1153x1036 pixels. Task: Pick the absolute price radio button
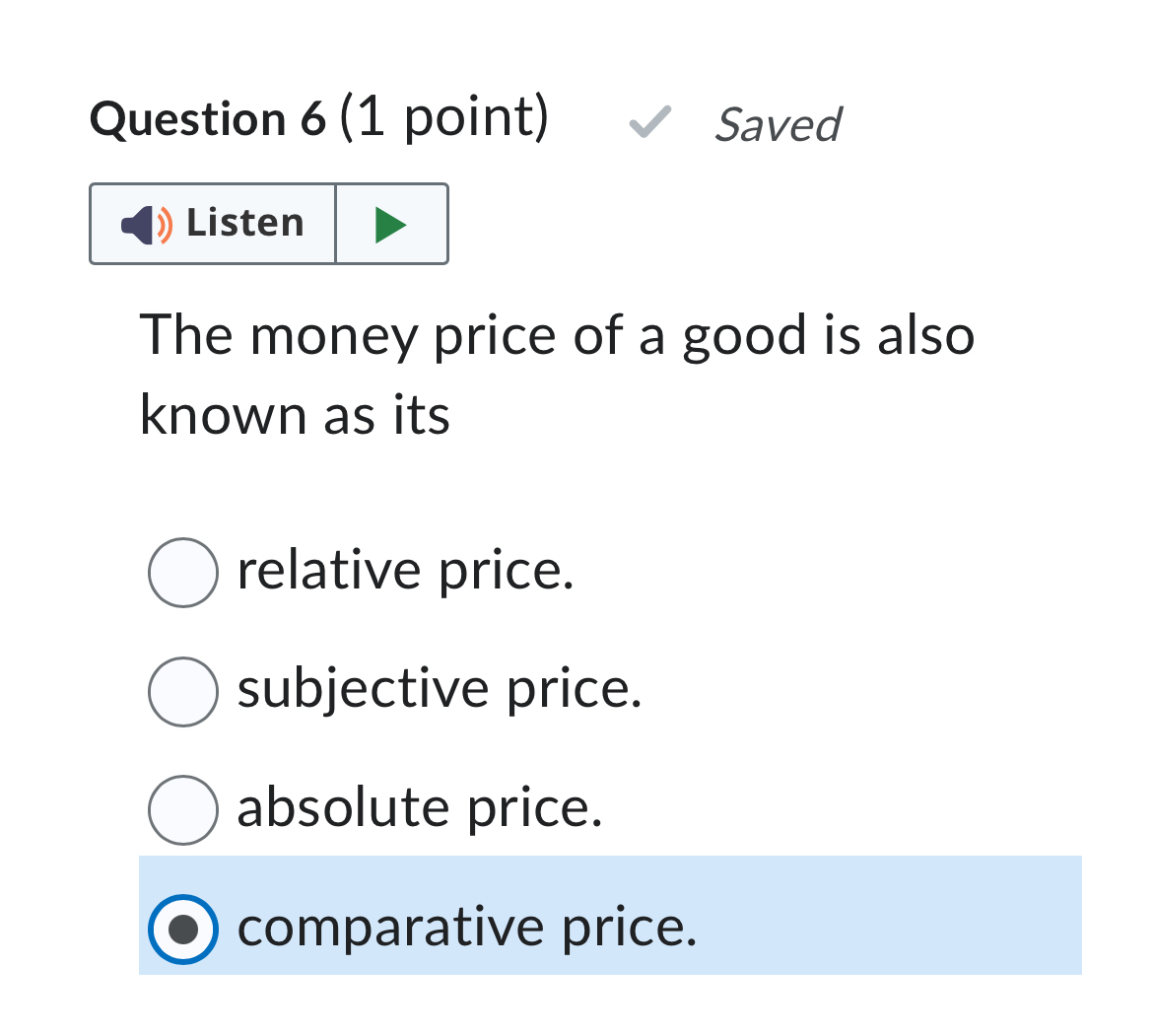pyautogui.click(x=183, y=809)
